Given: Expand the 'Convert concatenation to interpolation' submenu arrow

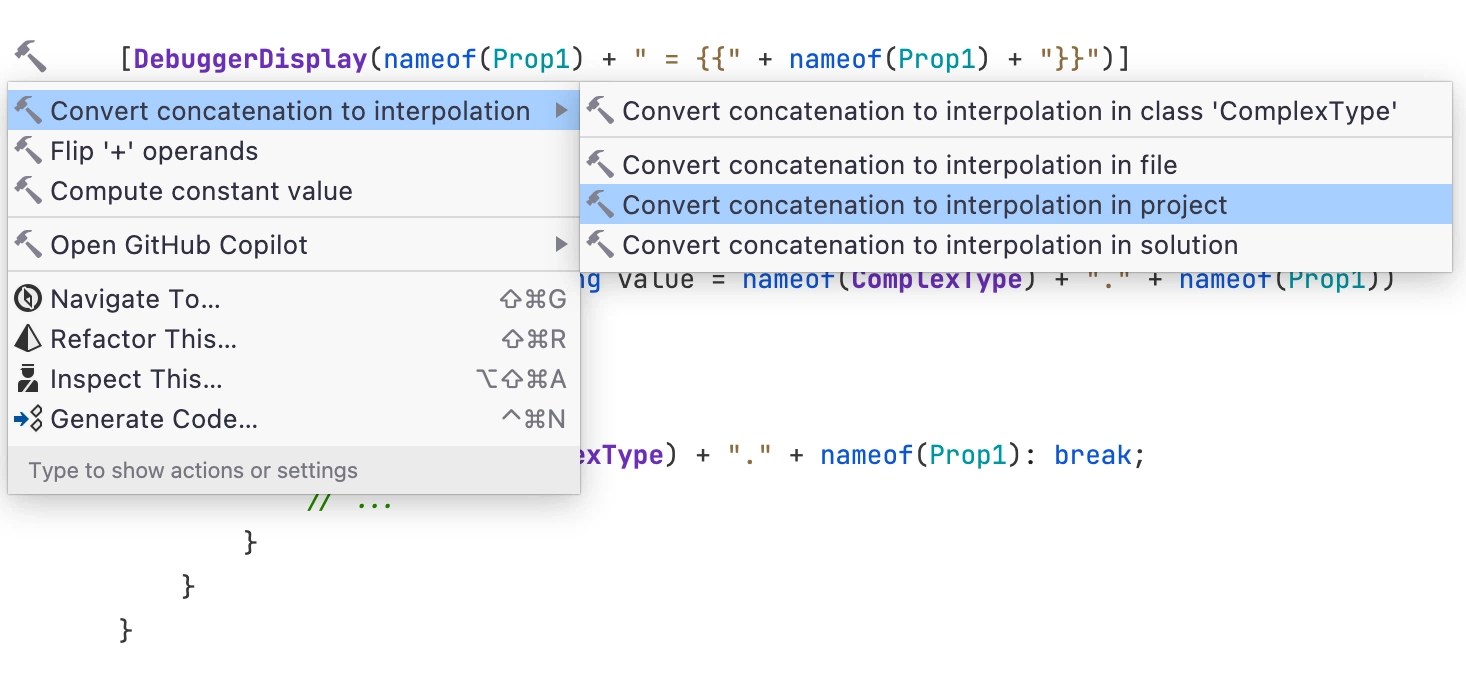Looking at the screenshot, I should [x=561, y=111].
